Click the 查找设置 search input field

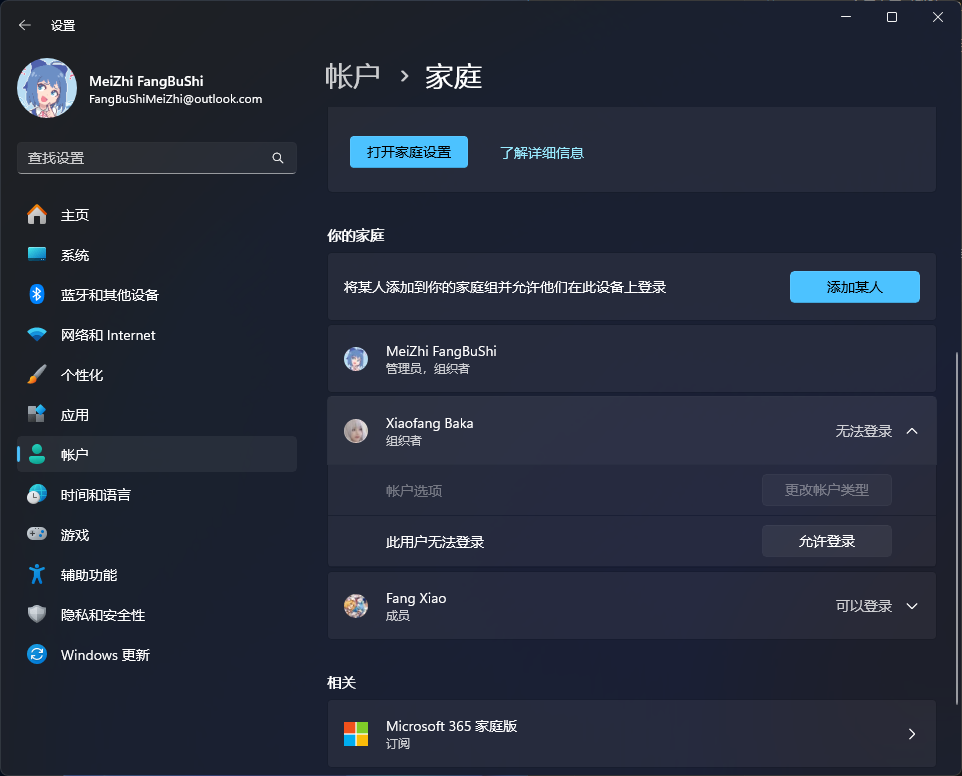click(140, 158)
